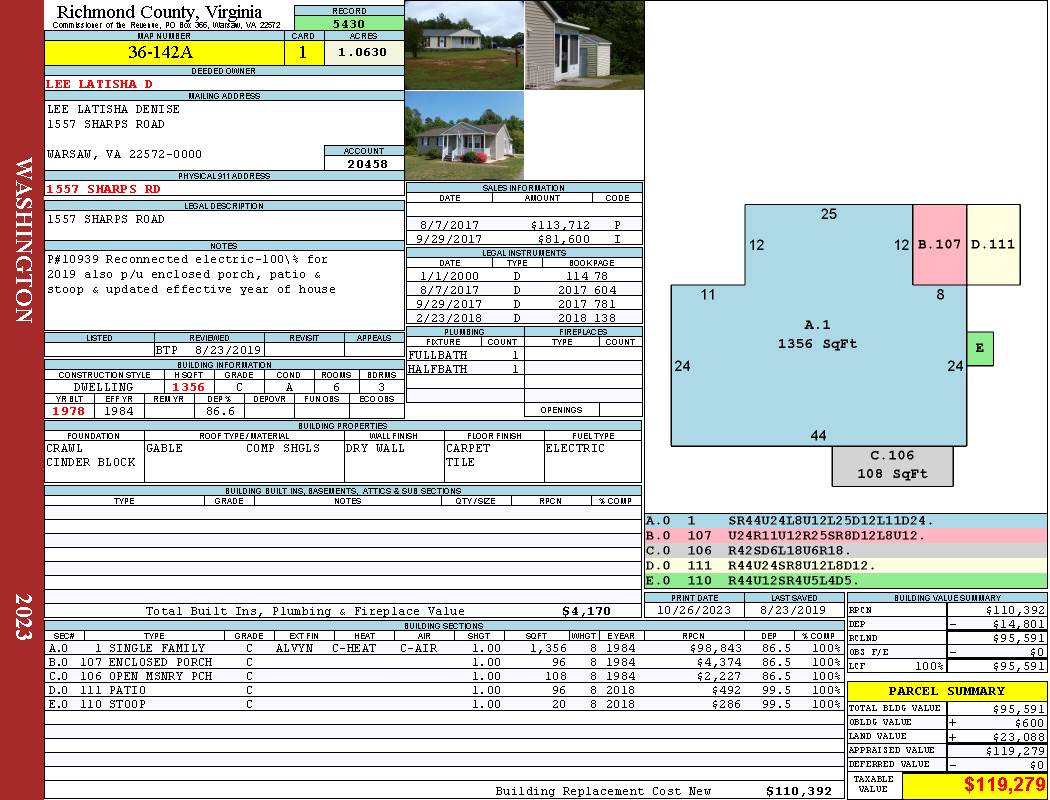Screen dimensions: 1050x800
Task: Click depreciation percent 86.6
Action: point(220,411)
